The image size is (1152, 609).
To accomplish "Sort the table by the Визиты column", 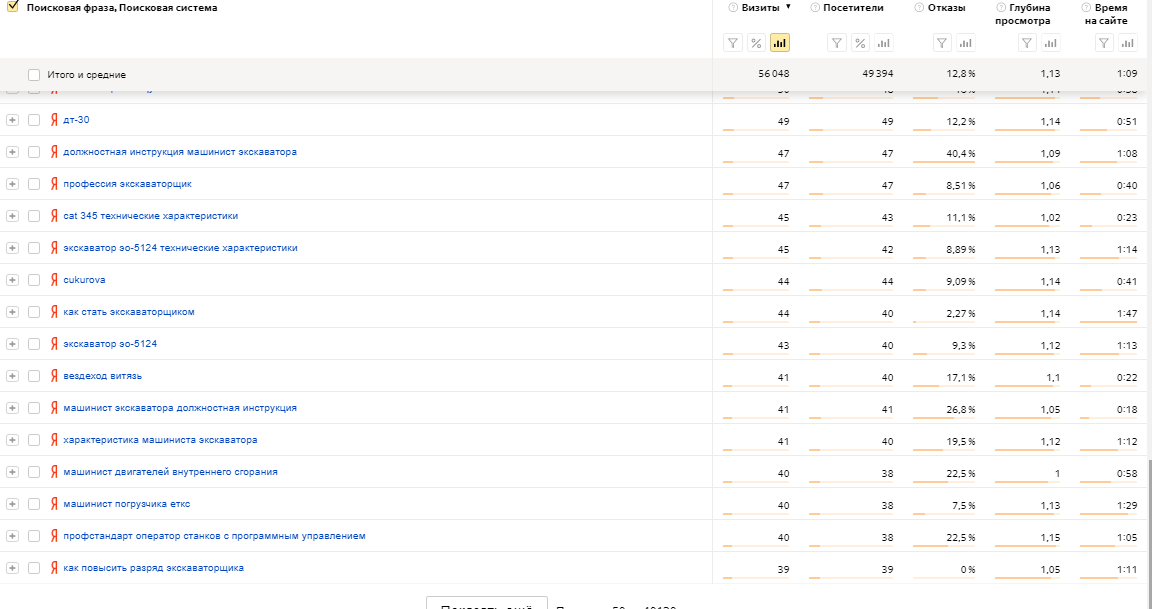I will (760, 8).
